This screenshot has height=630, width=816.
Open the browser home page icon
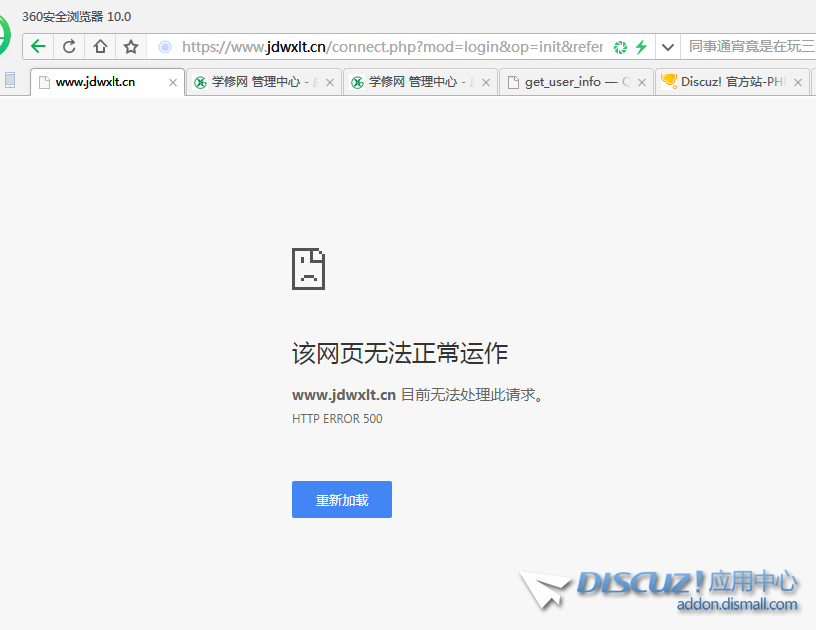click(100, 46)
